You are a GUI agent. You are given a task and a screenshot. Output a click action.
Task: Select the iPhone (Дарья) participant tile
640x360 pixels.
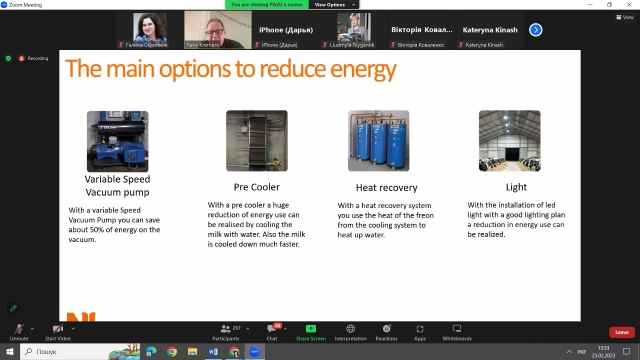[286, 30]
